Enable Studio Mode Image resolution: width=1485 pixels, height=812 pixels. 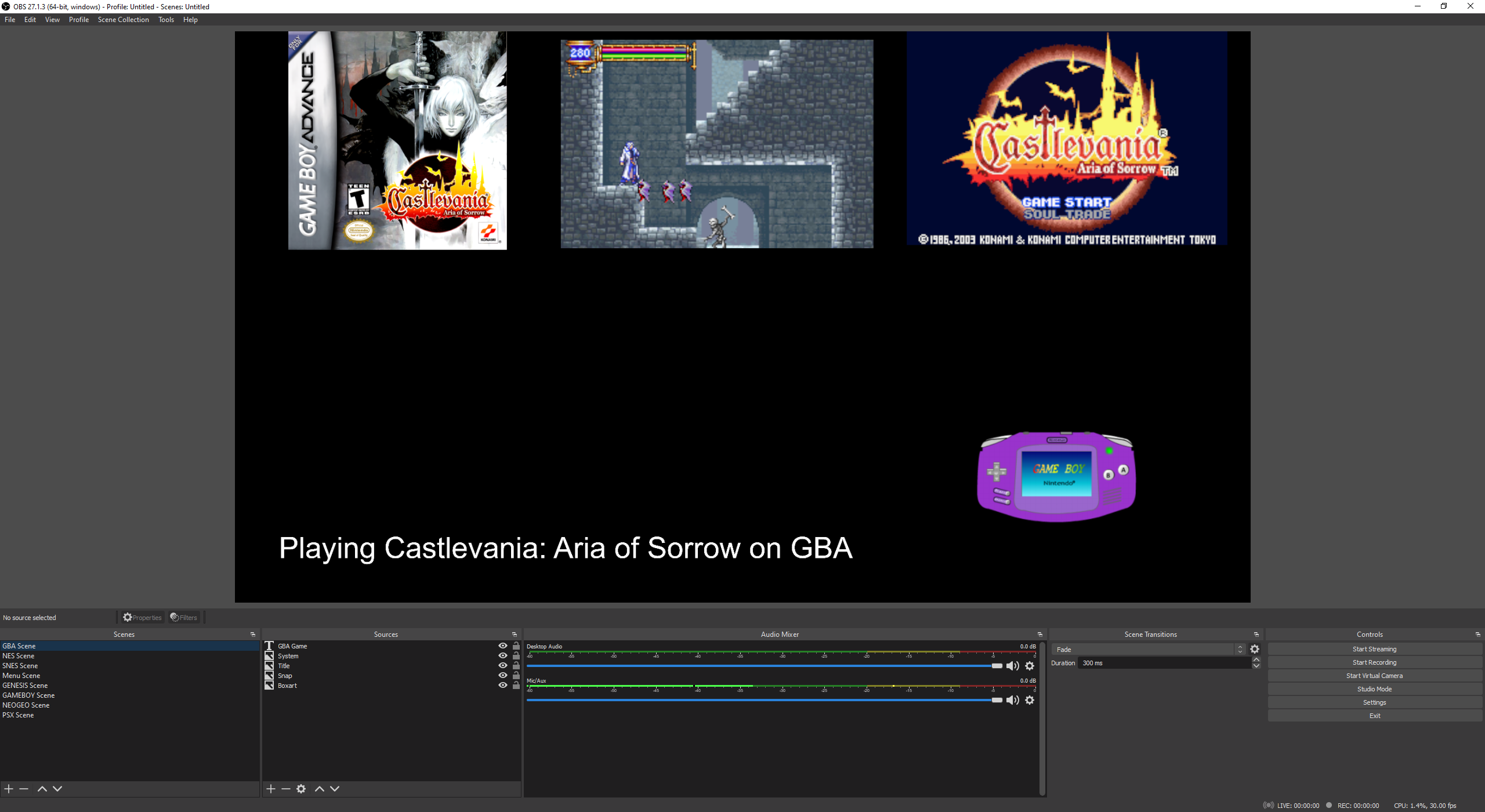click(1374, 689)
